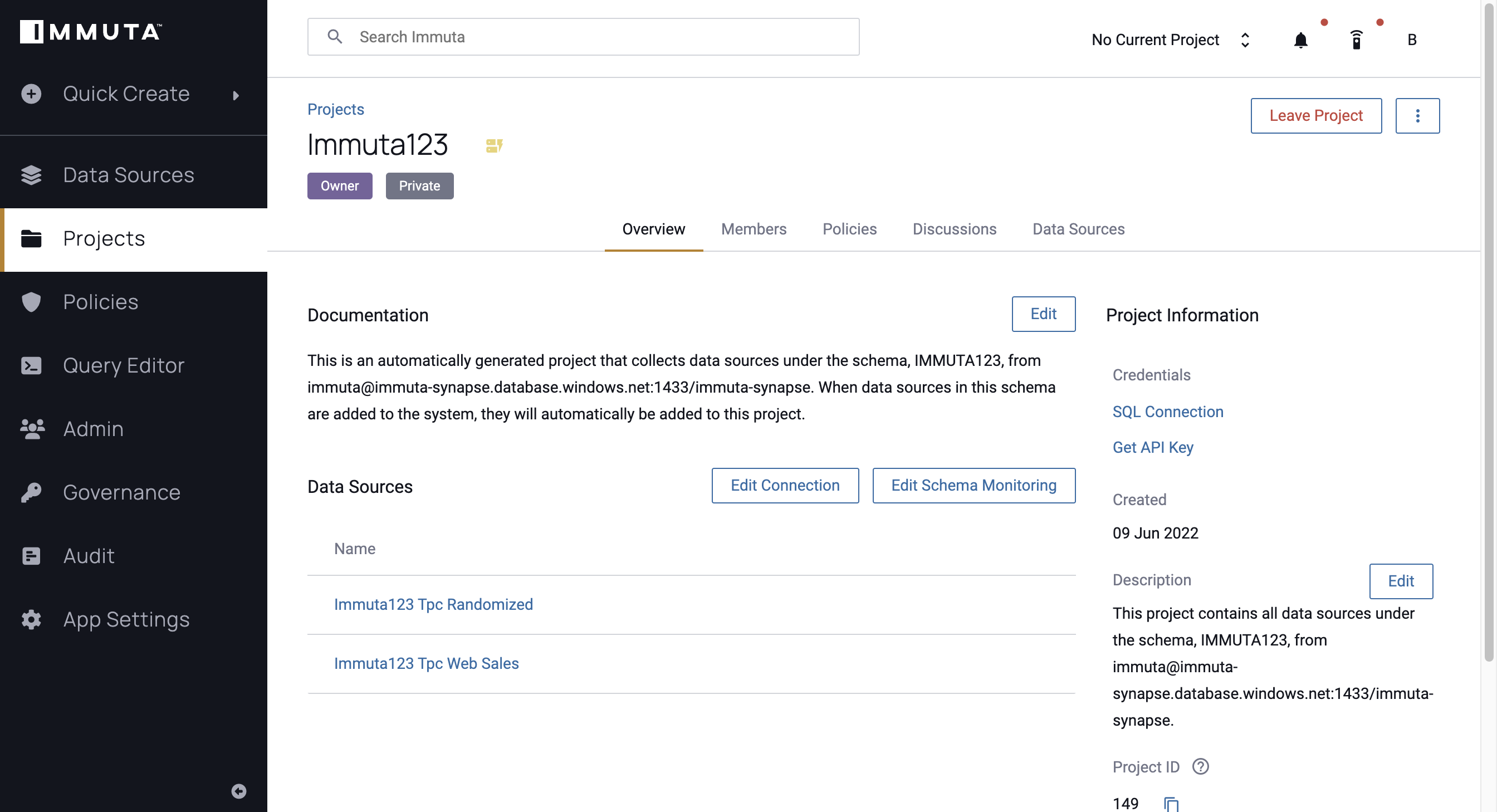
Task: Click the Data Sources layers icon
Action: (x=31, y=175)
